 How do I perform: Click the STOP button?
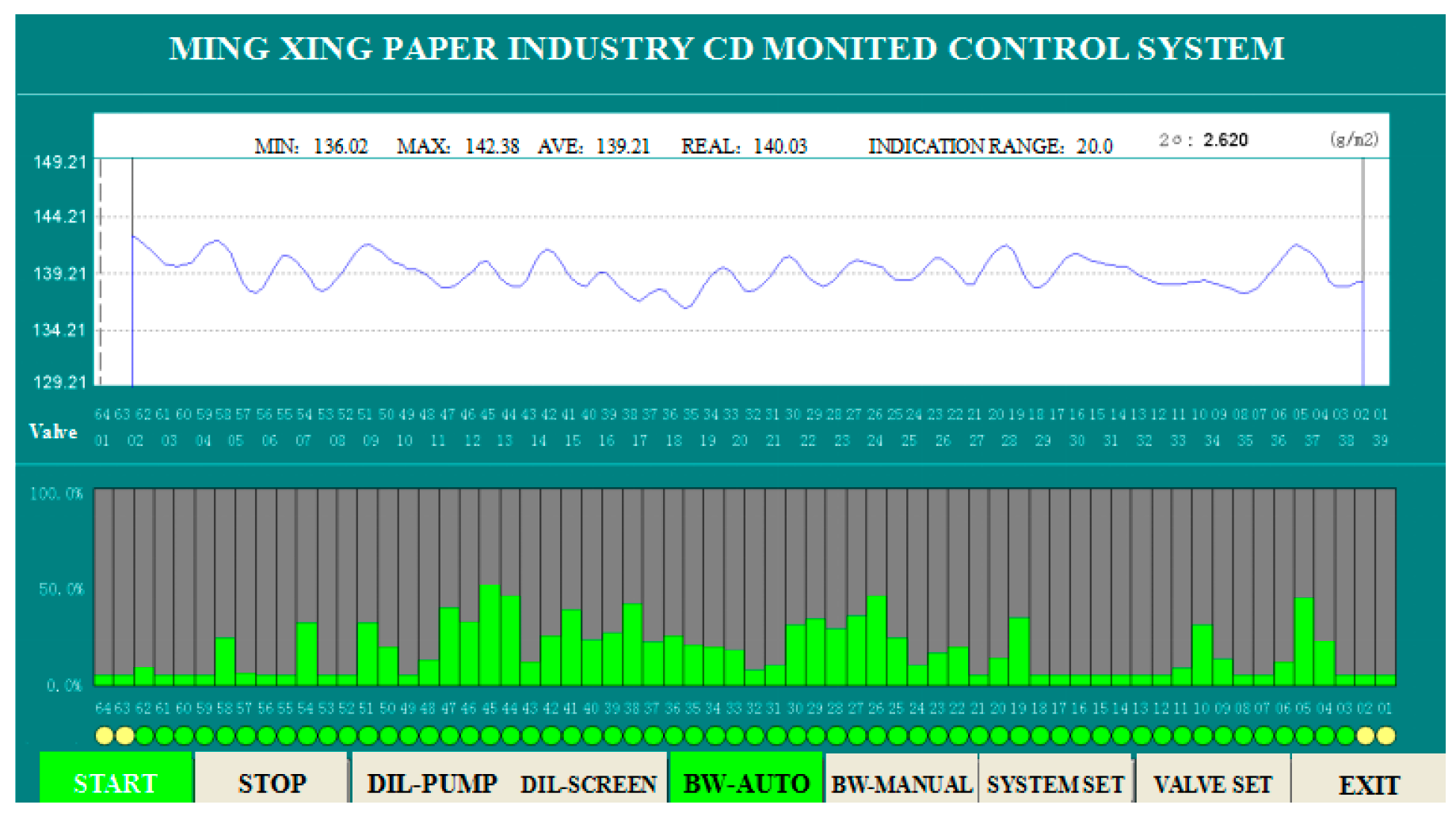coord(272,784)
